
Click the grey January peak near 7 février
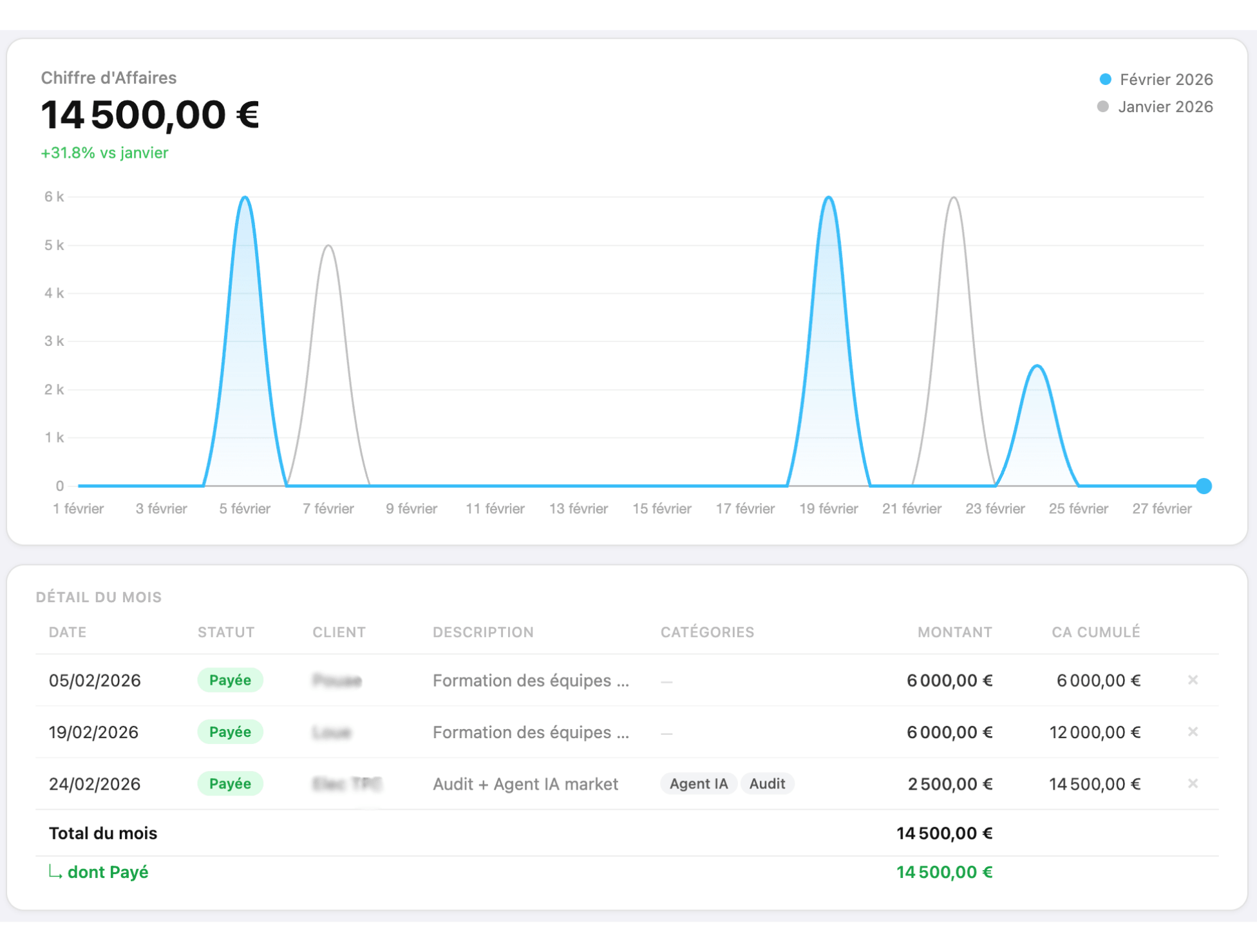point(328,246)
